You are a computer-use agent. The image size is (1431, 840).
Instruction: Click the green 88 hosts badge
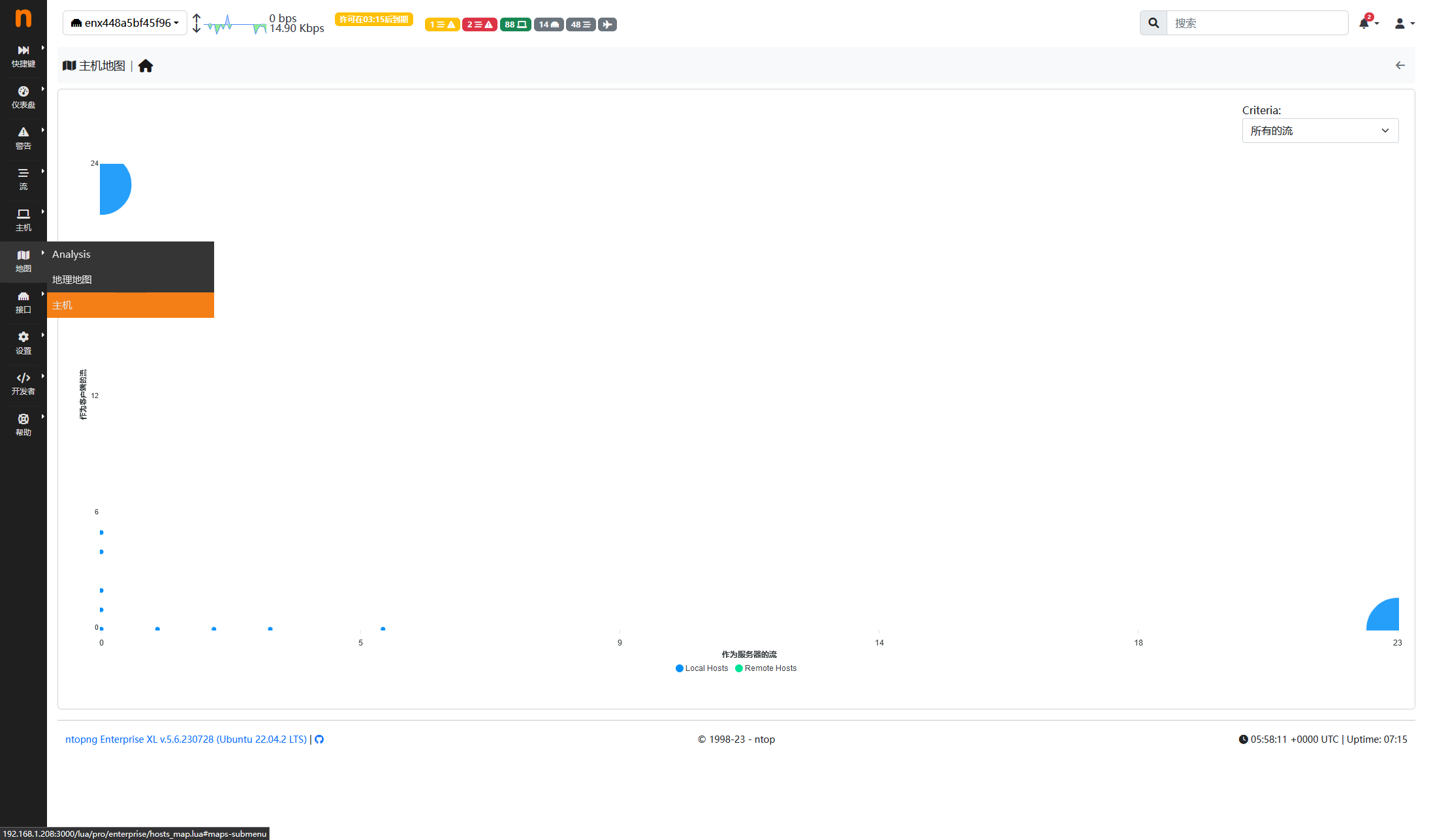point(516,25)
